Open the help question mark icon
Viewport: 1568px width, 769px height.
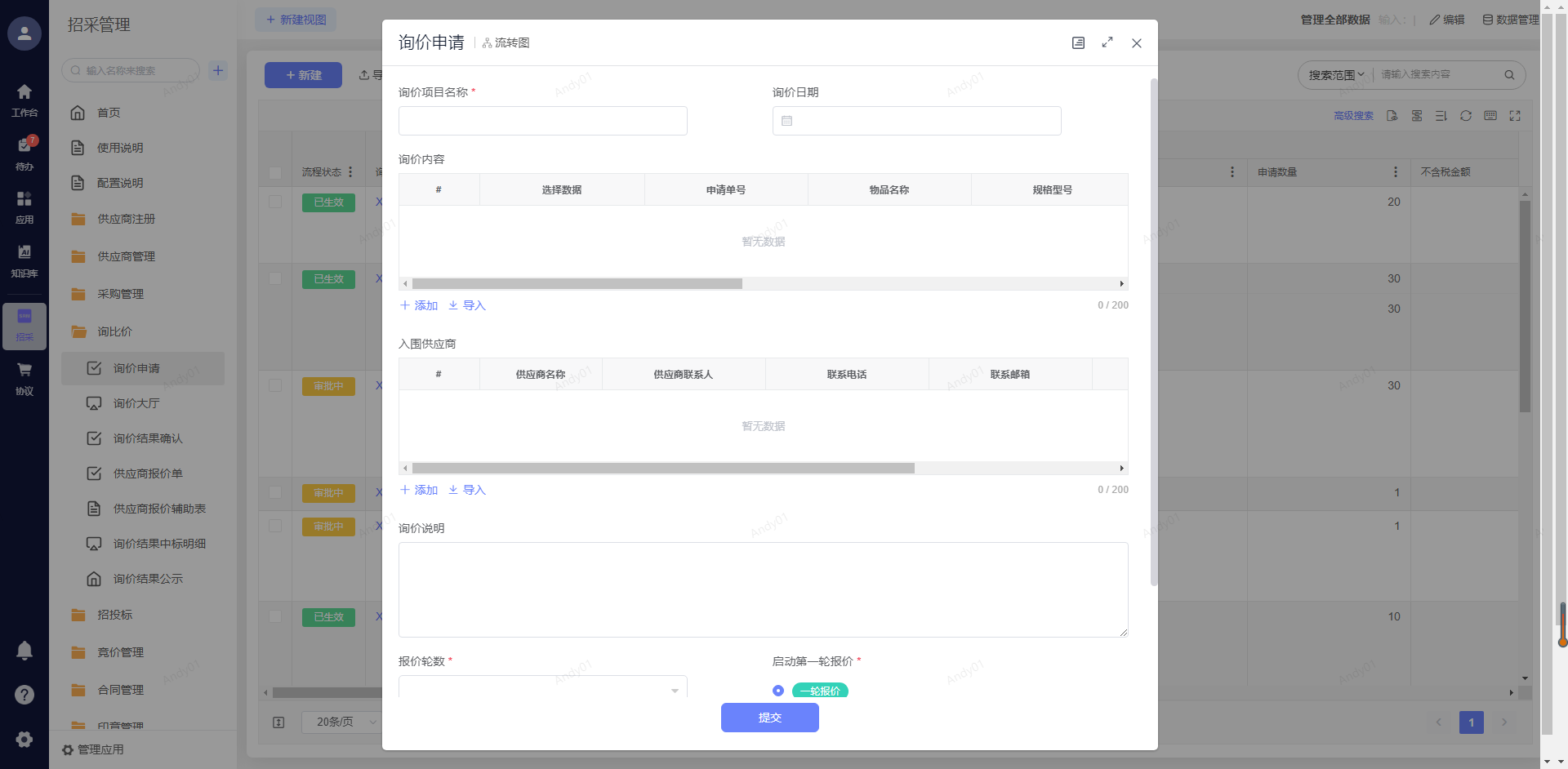coord(24,695)
